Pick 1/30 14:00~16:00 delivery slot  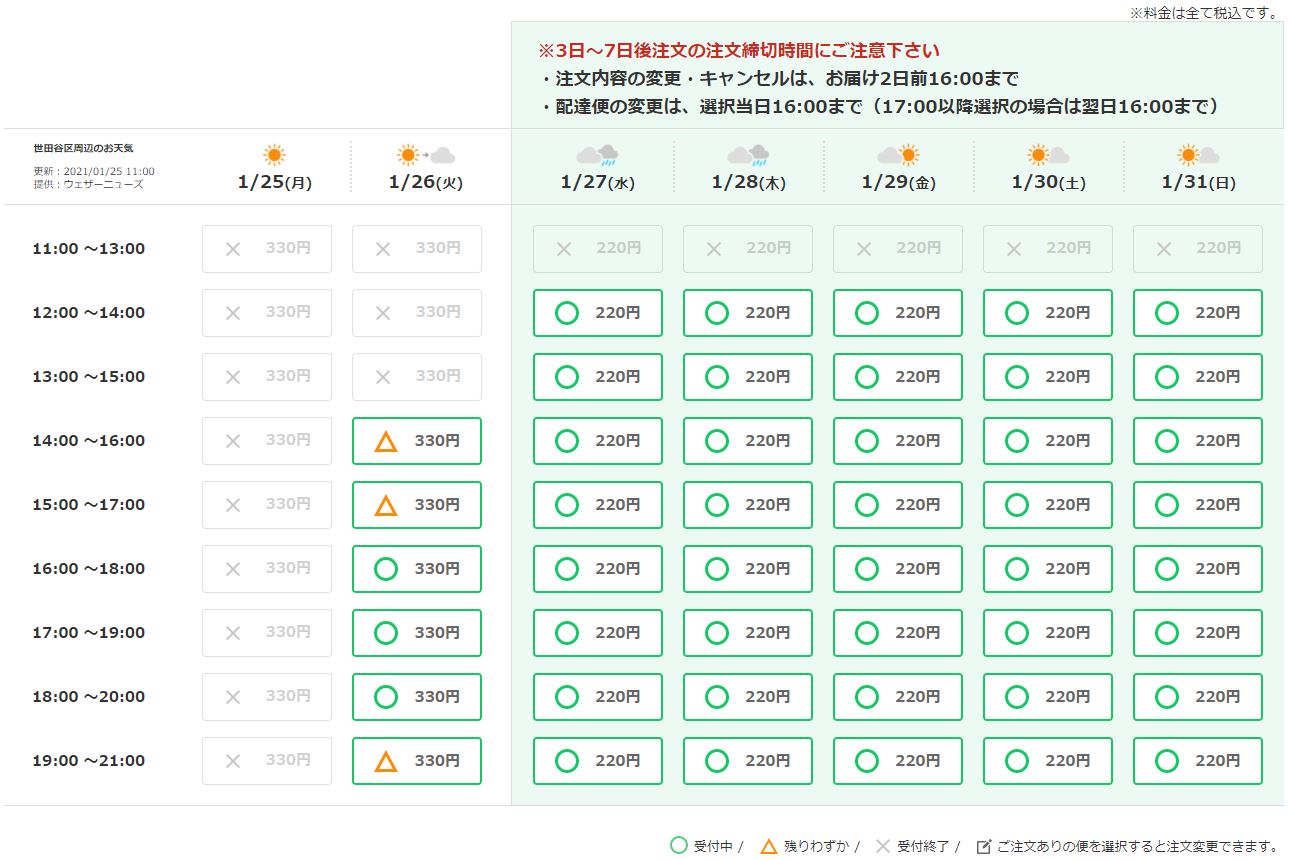pyautogui.click(x=1048, y=441)
